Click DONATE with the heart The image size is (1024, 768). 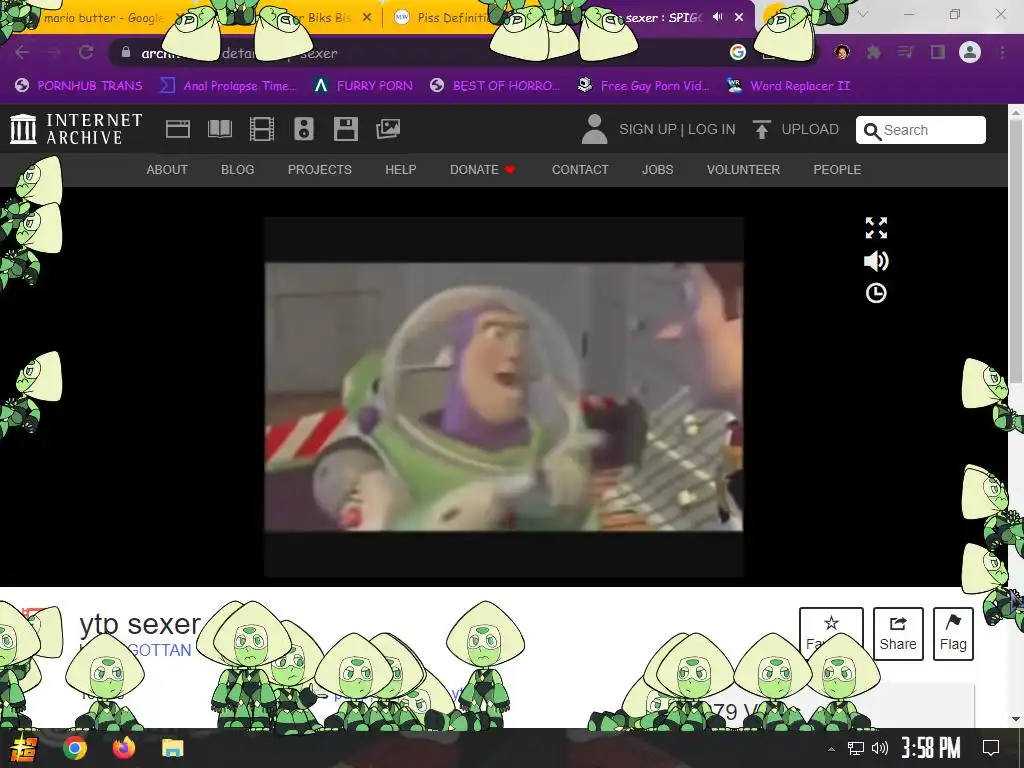[x=483, y=170]
